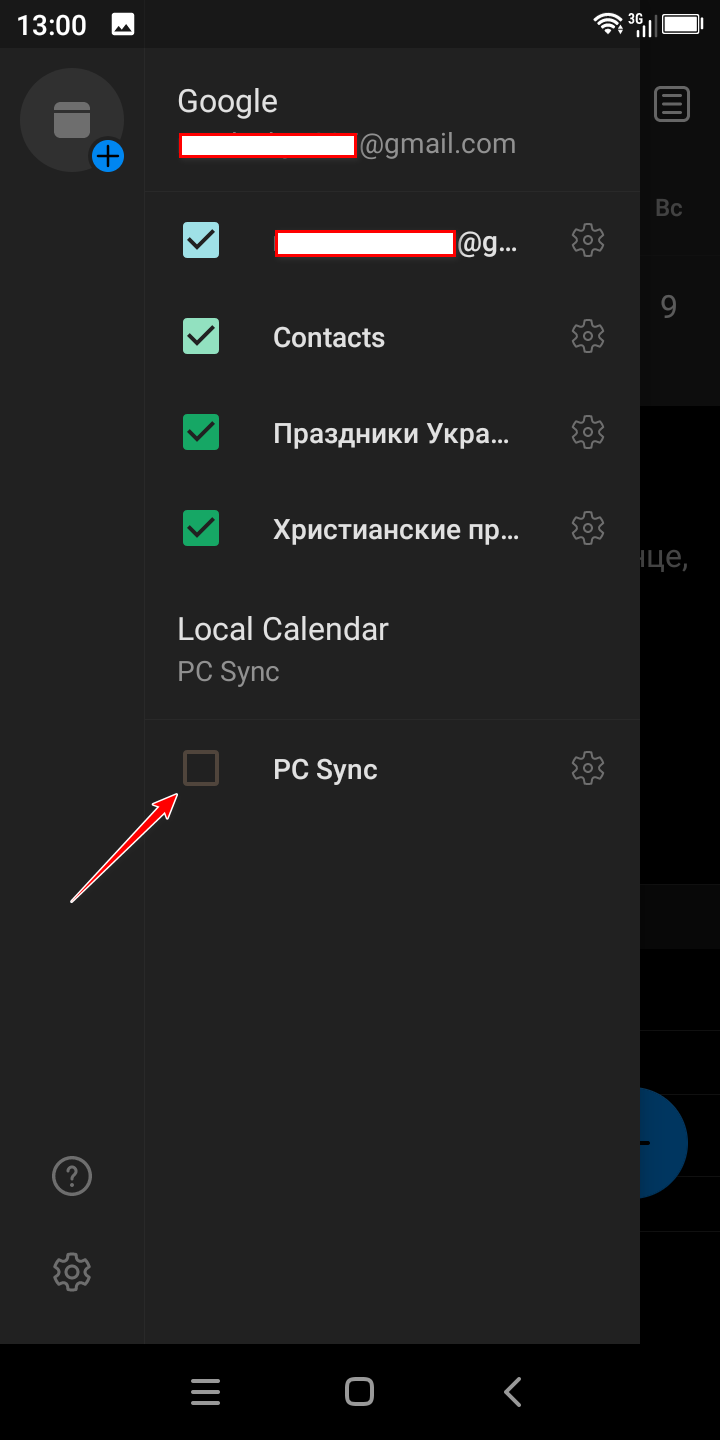Open gear for Христианские праздники calendar
720x1440 pixels.
[x=588, y=527]
